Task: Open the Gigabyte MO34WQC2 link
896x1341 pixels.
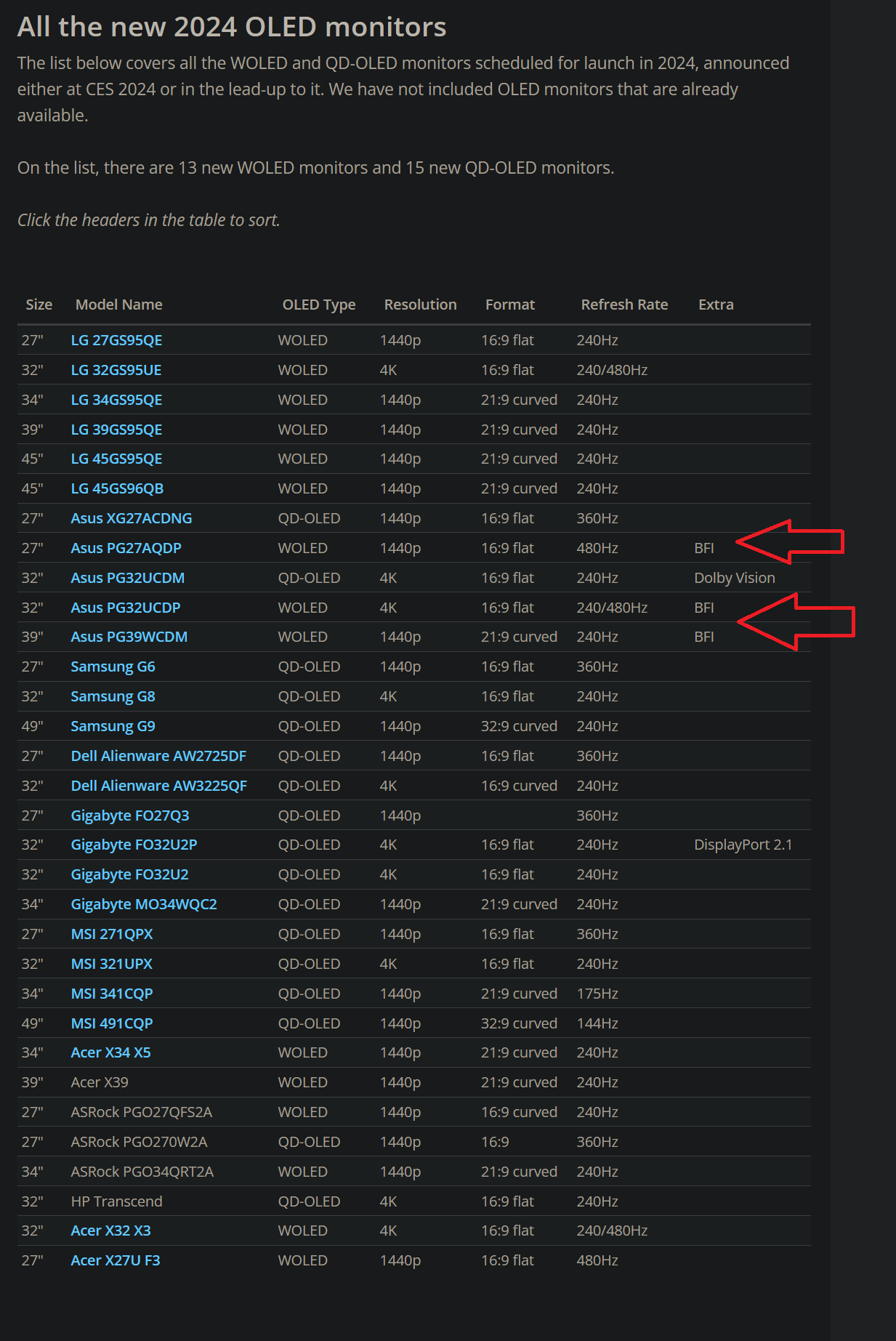Action: (x=144, y=904)
